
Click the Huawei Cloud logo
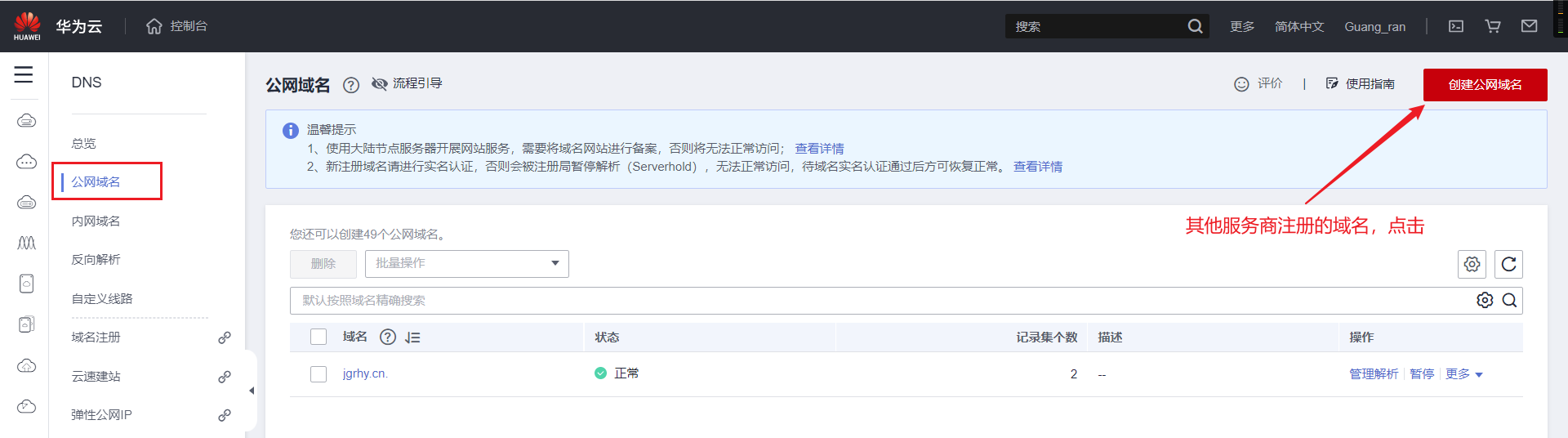27,26
